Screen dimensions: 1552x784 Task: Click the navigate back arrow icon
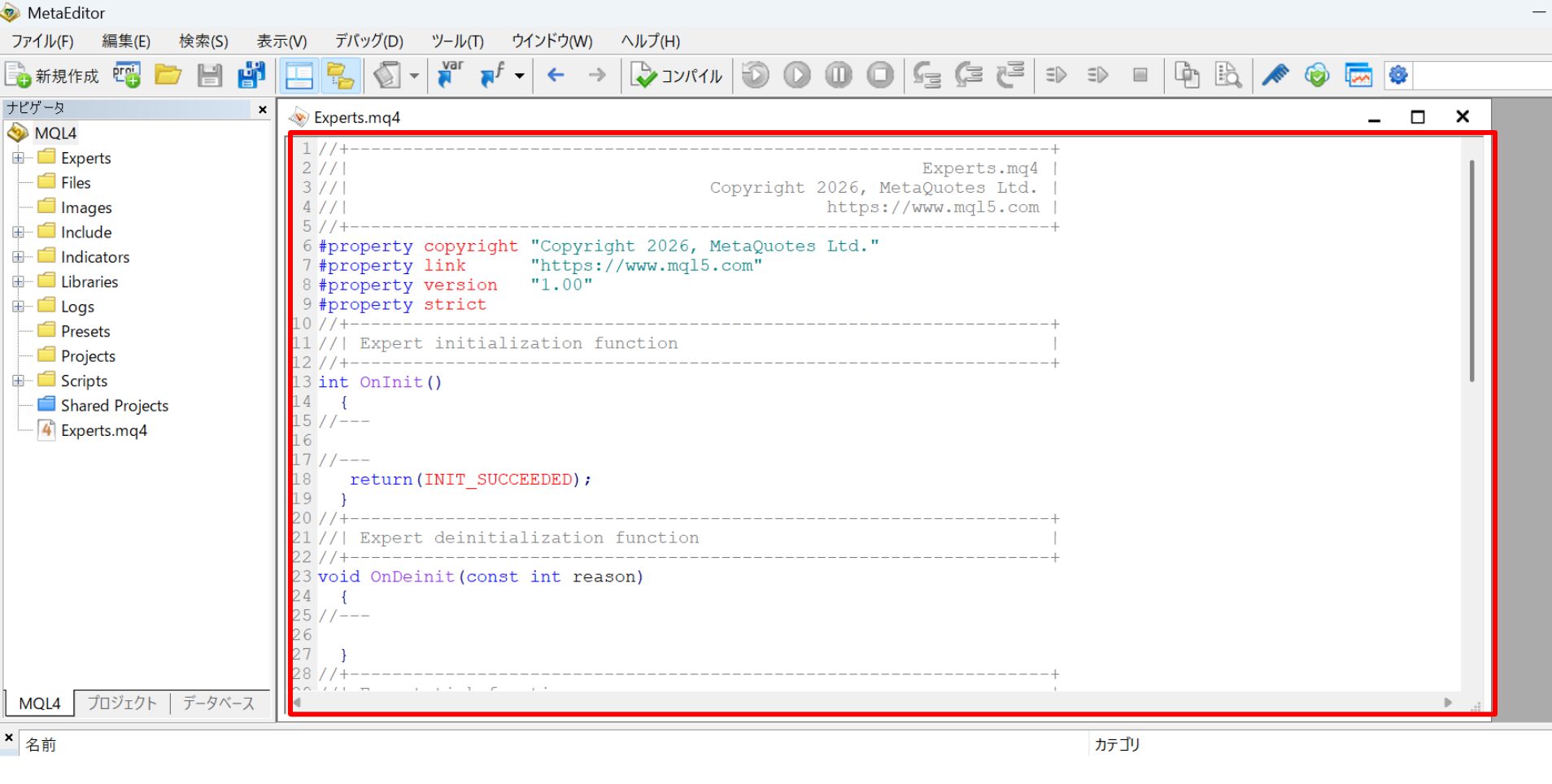coord(556,76)
